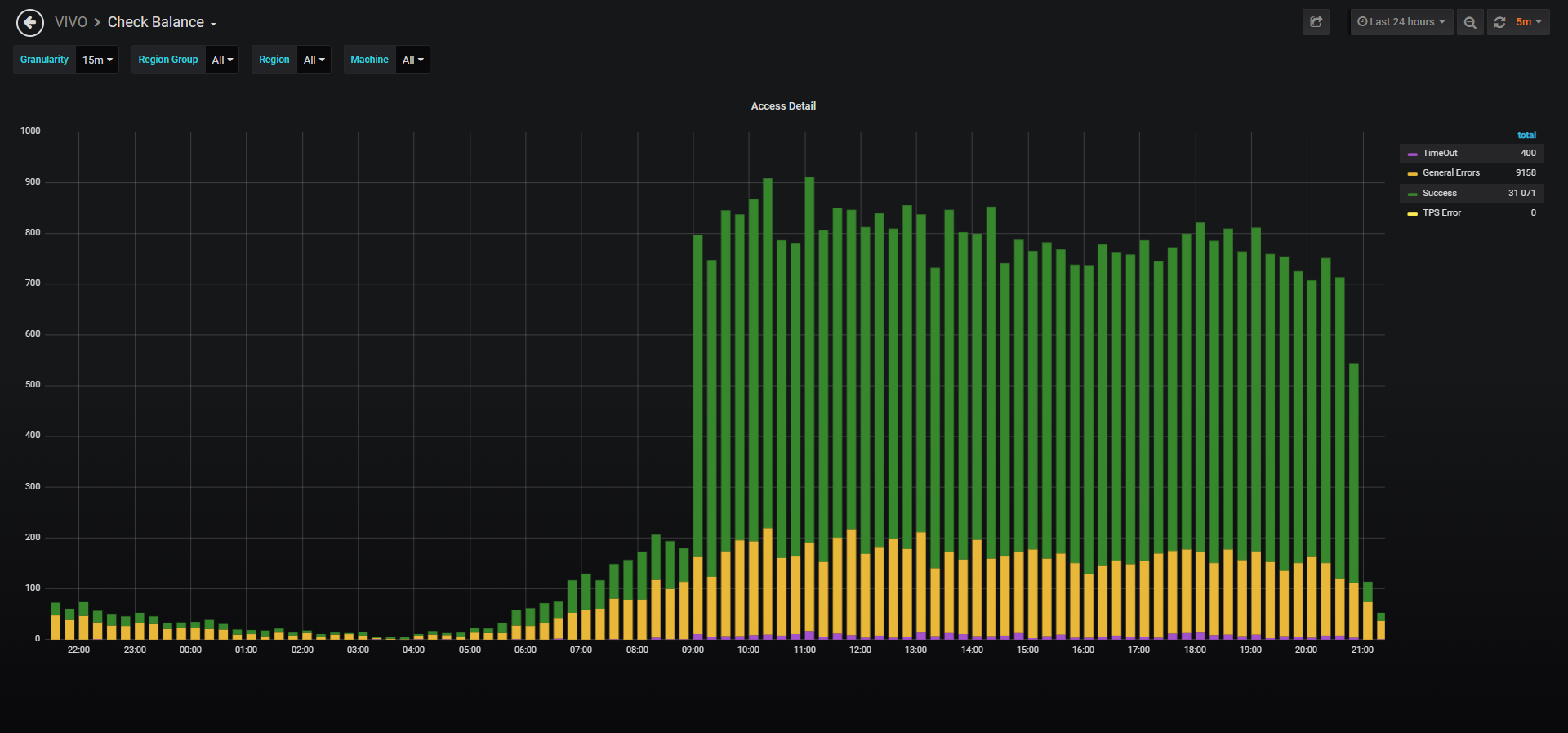Click the Granularity variable label
The height and width of the screenshot is (733, 1568).
[x=44, y=60]
